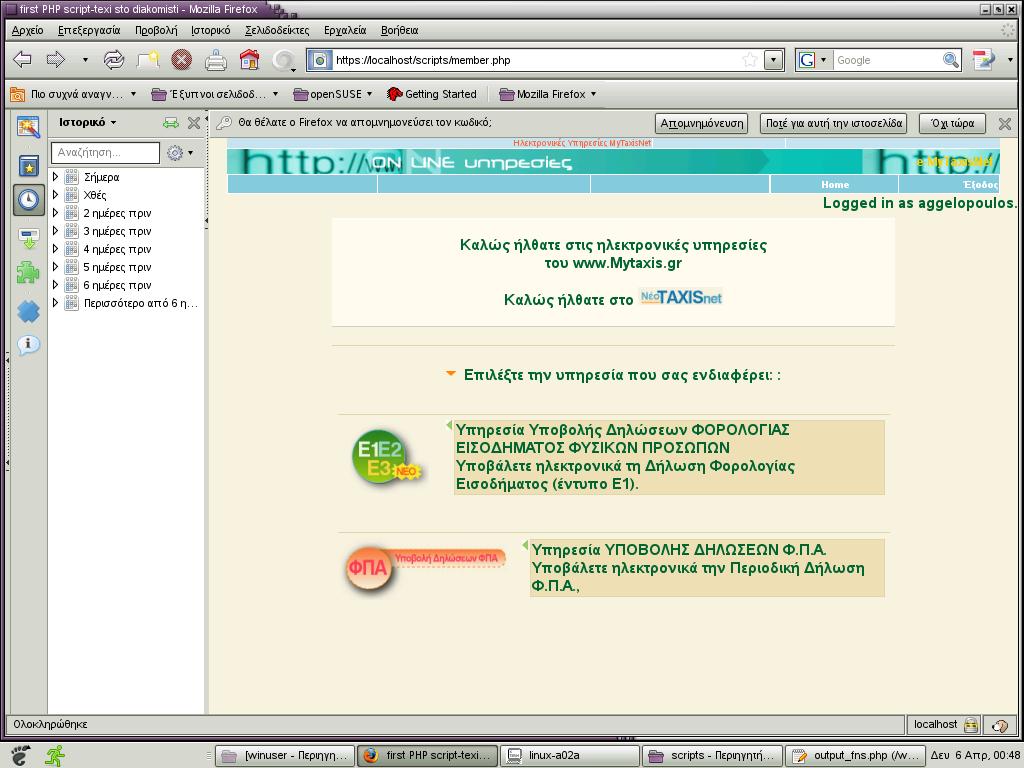The image size is (1024, 768).
Task: Open the notepad icon right of the search box
Action: (x=984, y=60)
